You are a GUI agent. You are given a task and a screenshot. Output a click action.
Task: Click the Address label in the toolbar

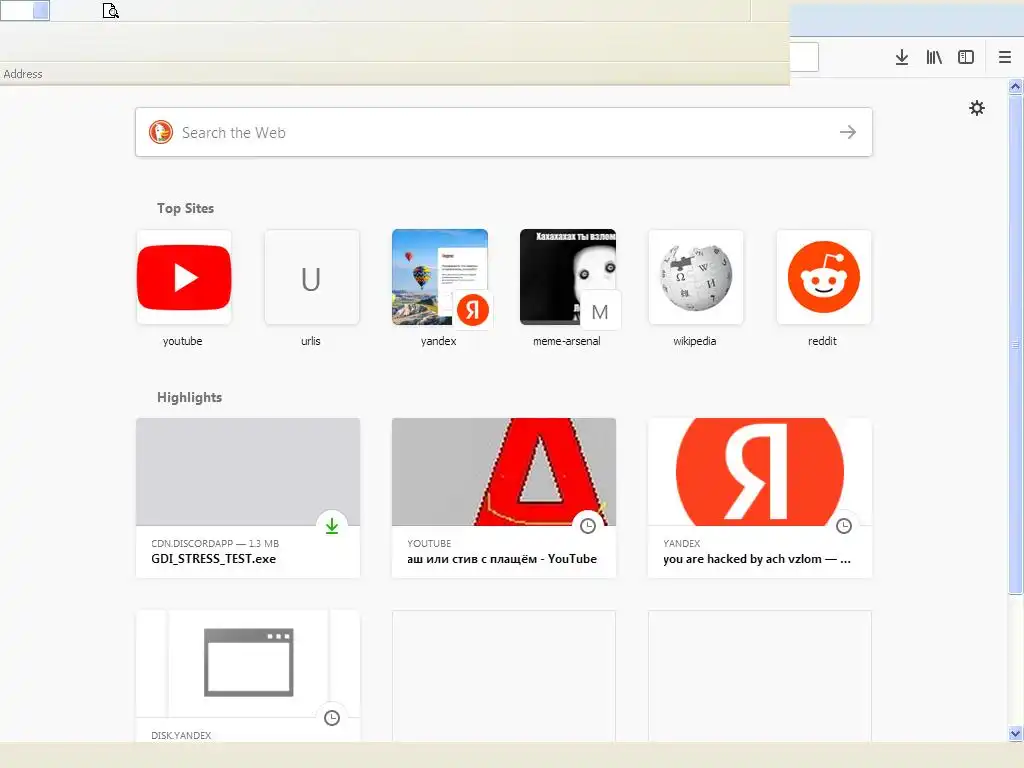23,74
